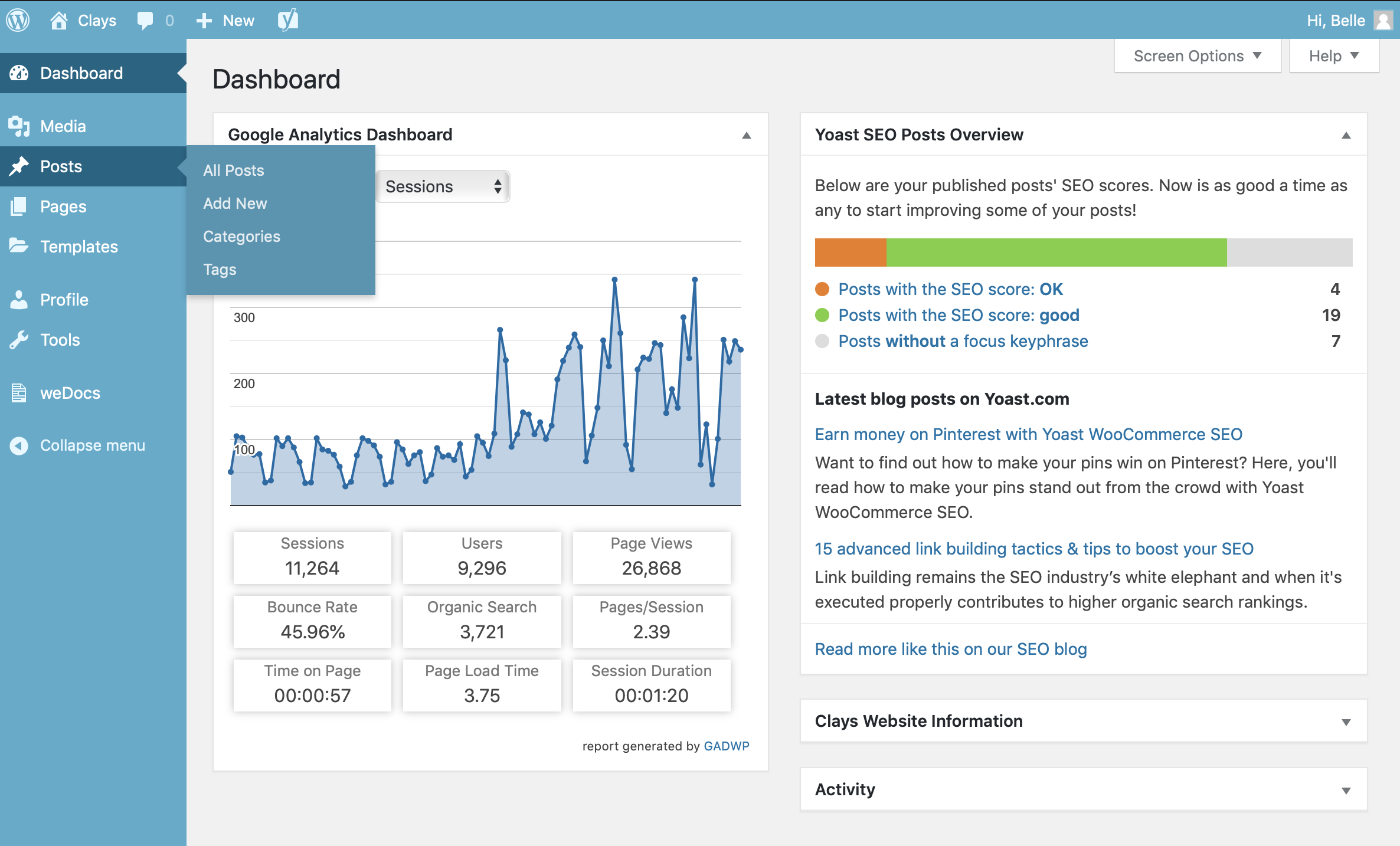Click the Hi, Belle account text
Viewport: 1400px width, 846px height.
pyautogui.click(x=1336, y=21)
